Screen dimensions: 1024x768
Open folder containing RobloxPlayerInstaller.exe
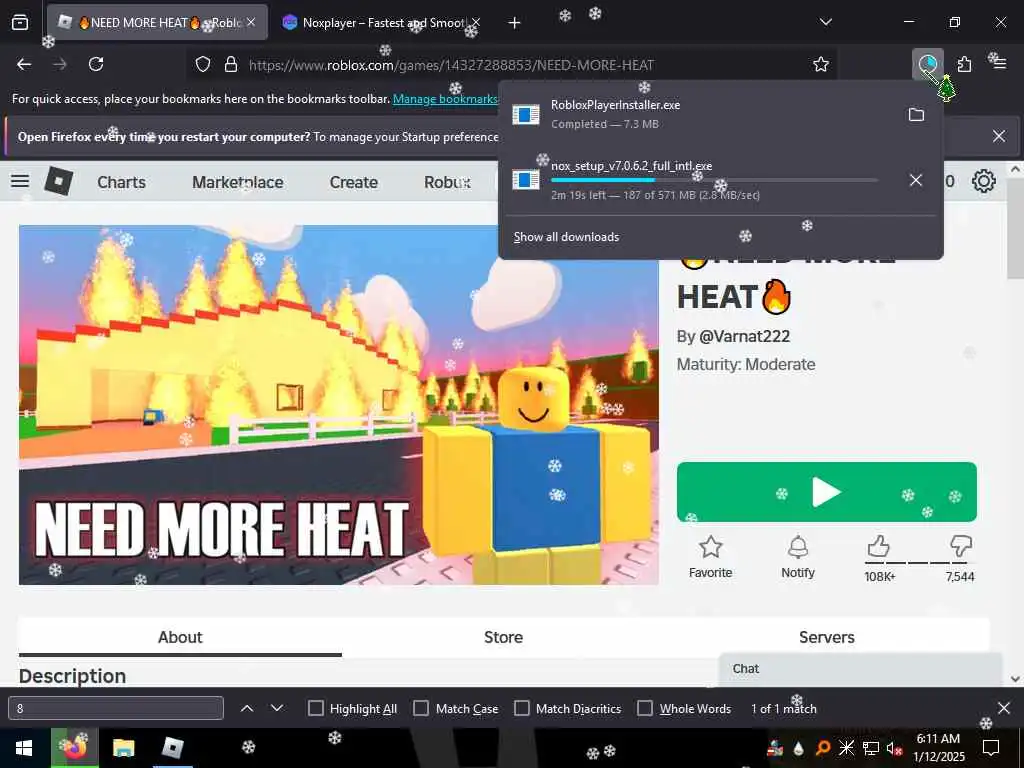(916, 114)
